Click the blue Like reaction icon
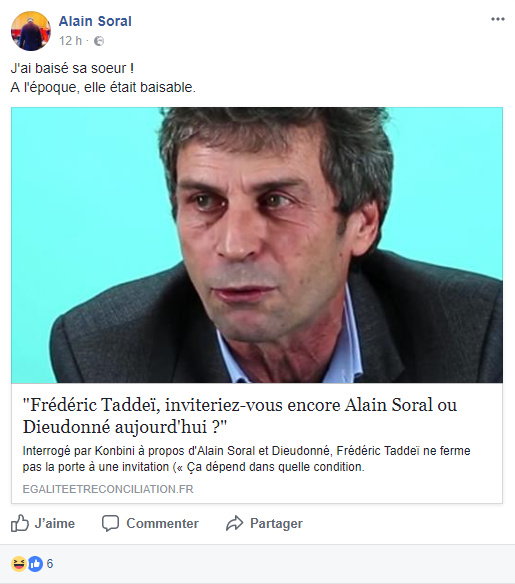Image resolution: width=515 pixels, height=584 pixels. [36, 564]
